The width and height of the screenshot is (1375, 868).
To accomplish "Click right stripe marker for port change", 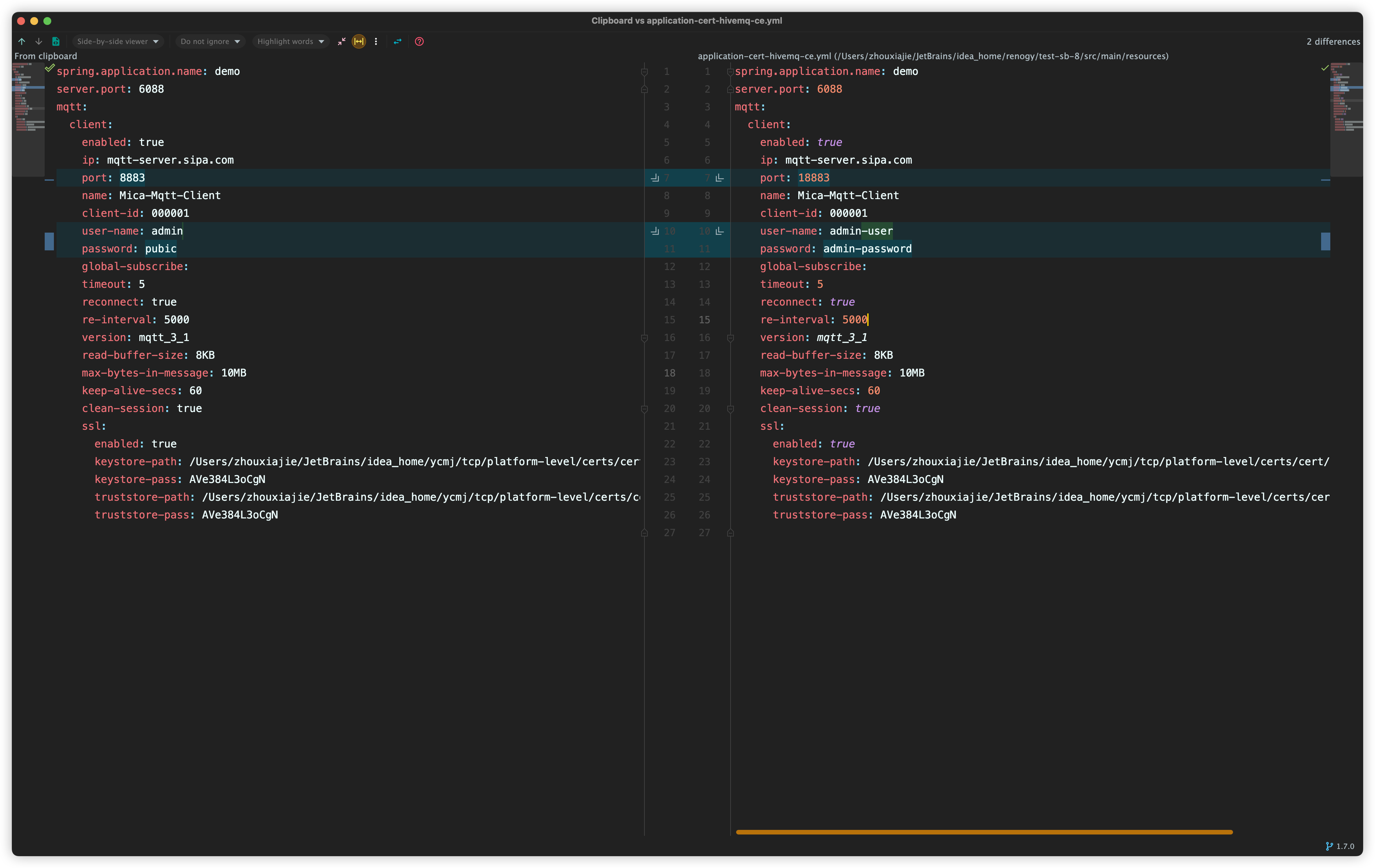I will 1325,180.
